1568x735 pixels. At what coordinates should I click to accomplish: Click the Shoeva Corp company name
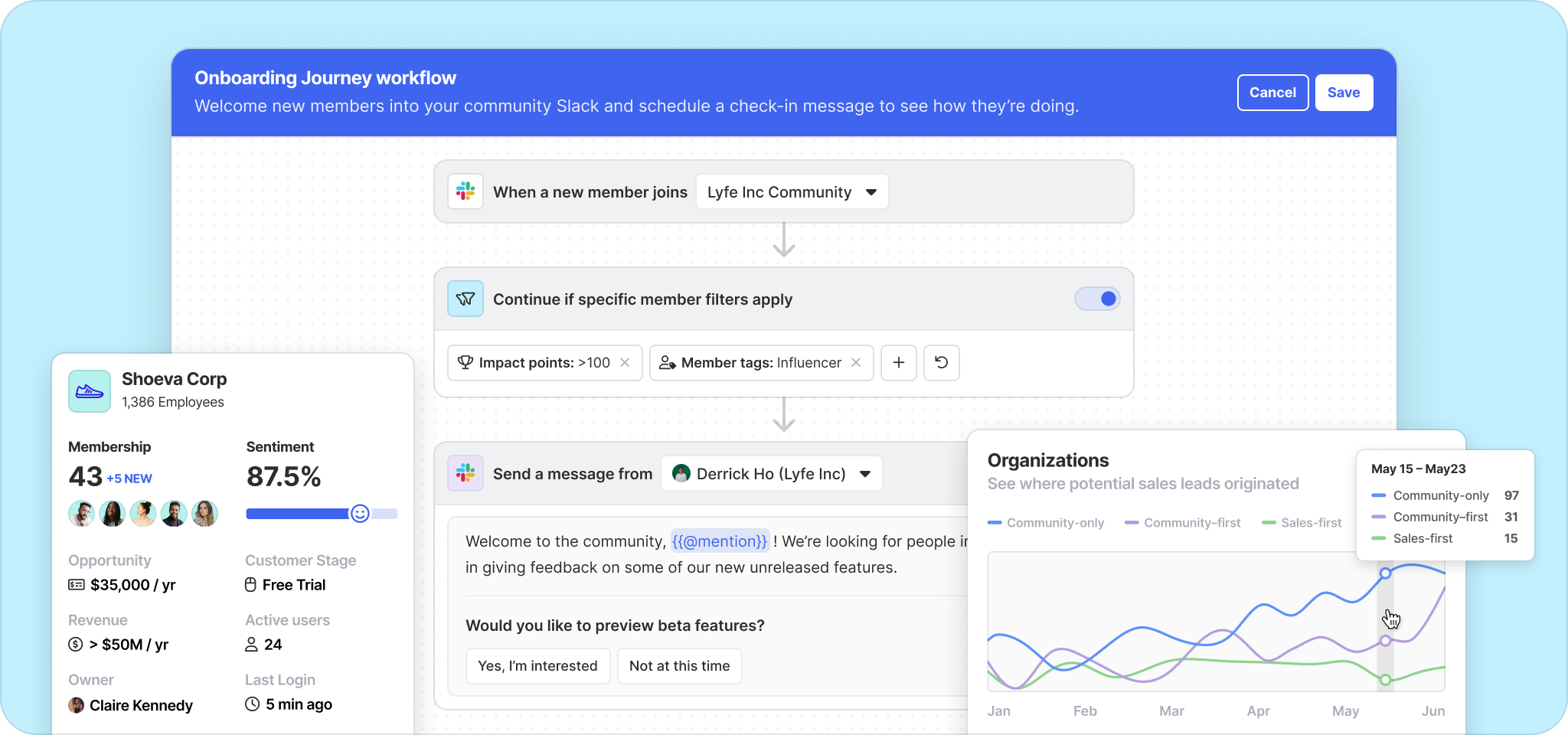175,379
